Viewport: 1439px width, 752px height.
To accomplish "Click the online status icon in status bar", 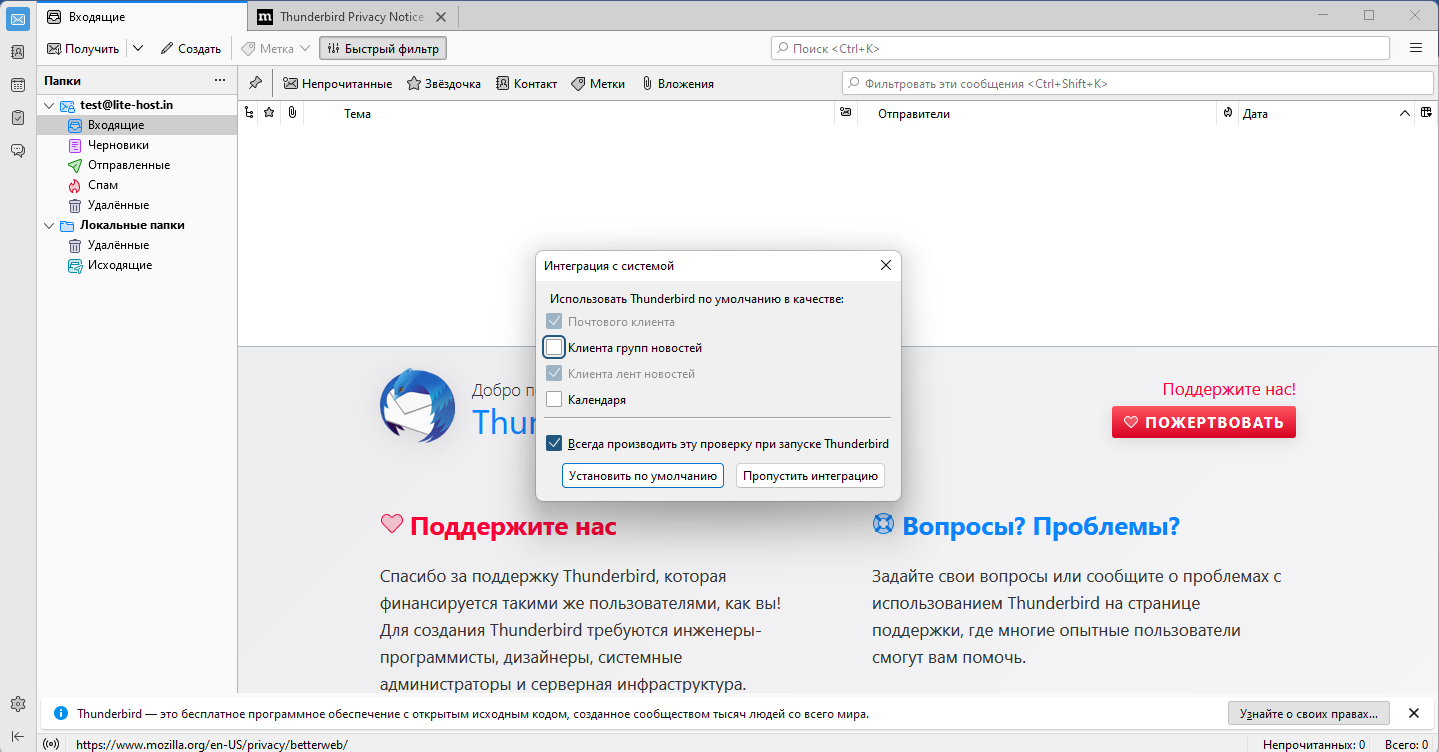I will pyautogui.click(x=52, y=744).
